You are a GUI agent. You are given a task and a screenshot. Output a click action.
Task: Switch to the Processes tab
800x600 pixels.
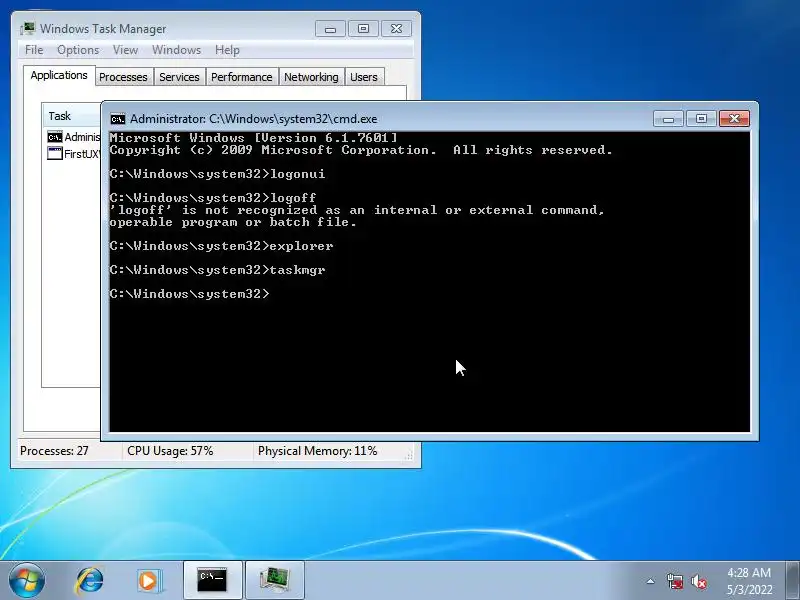(x=123, y=77)
